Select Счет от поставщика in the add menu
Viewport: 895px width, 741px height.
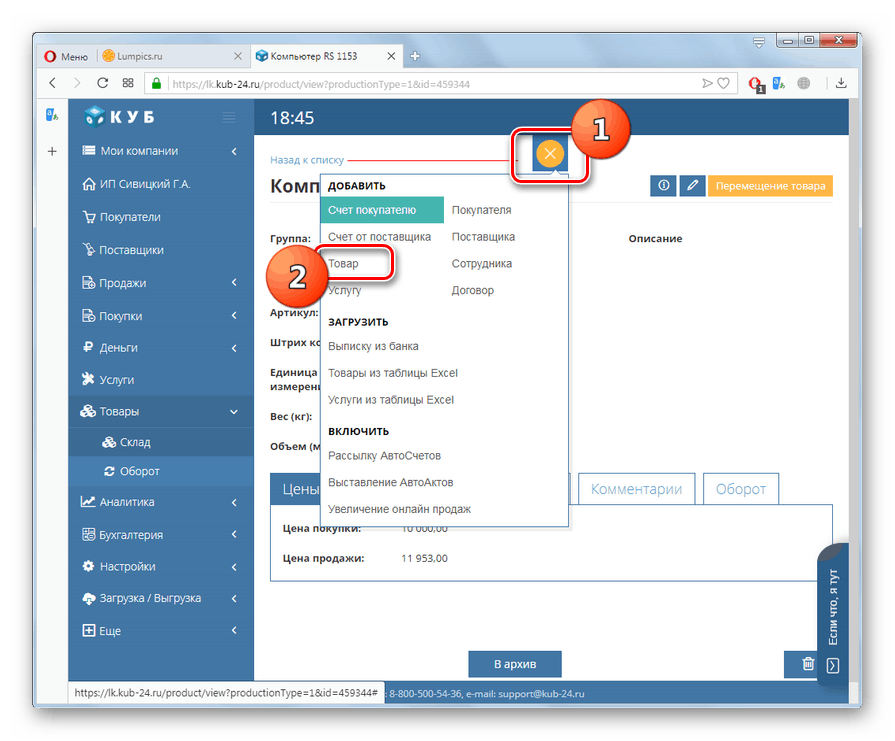tap(379, 237)
